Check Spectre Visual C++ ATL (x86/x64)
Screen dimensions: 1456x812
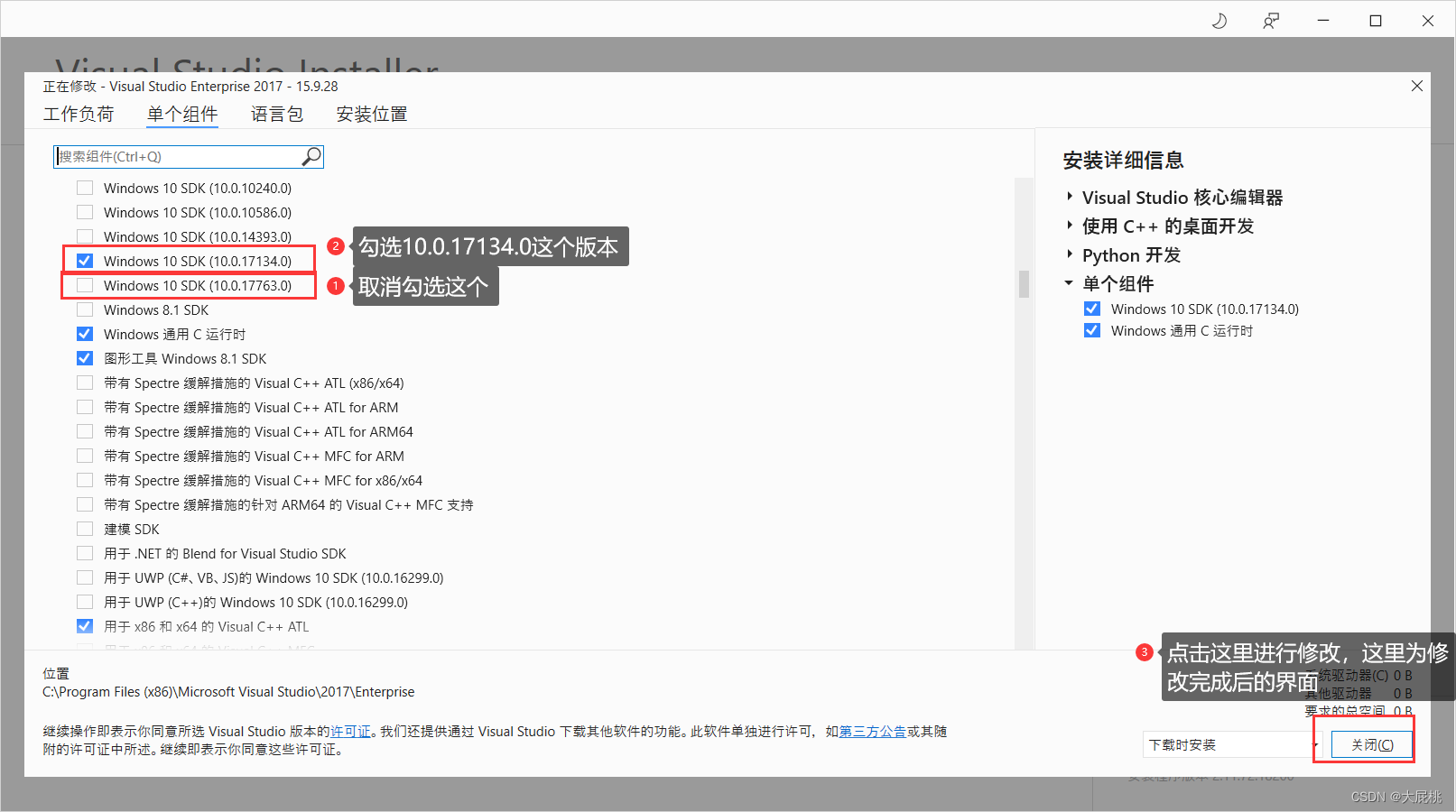(x=85, y=383)
